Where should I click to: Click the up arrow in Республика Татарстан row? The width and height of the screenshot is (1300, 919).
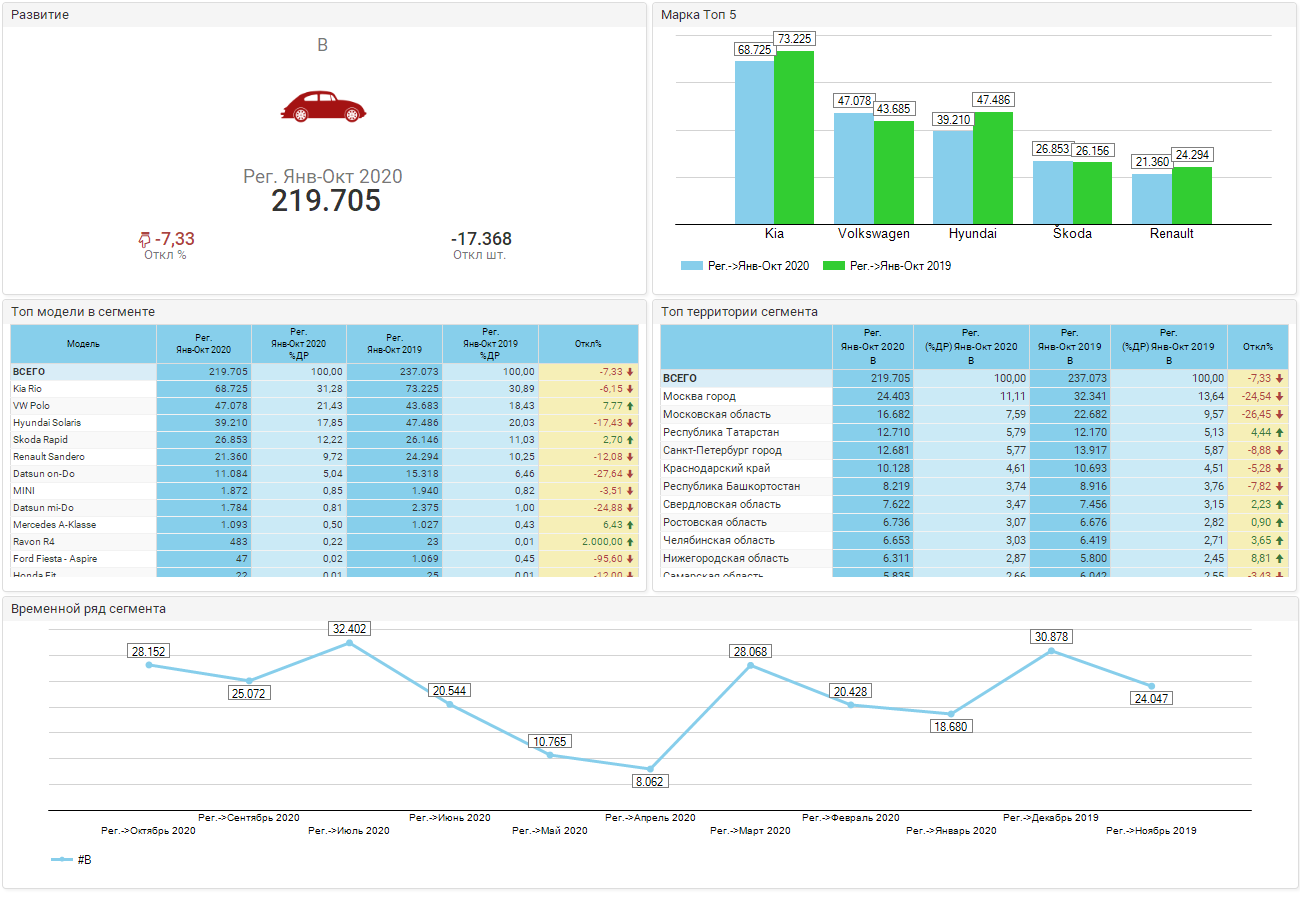coord(1280,432)
